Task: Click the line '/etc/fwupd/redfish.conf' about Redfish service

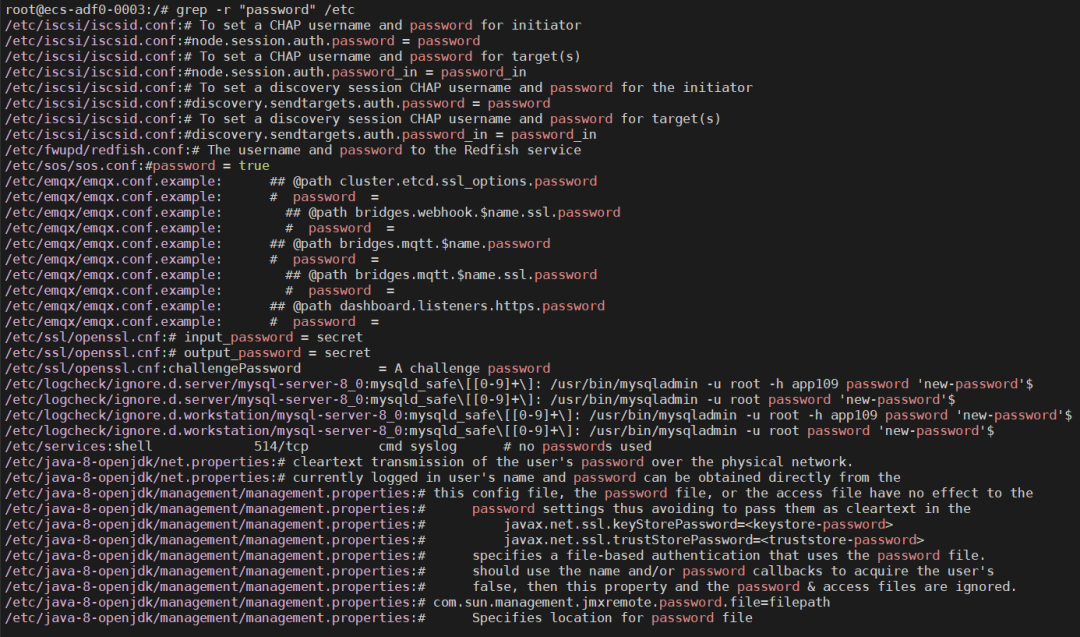Action: [x=293, y=150]
